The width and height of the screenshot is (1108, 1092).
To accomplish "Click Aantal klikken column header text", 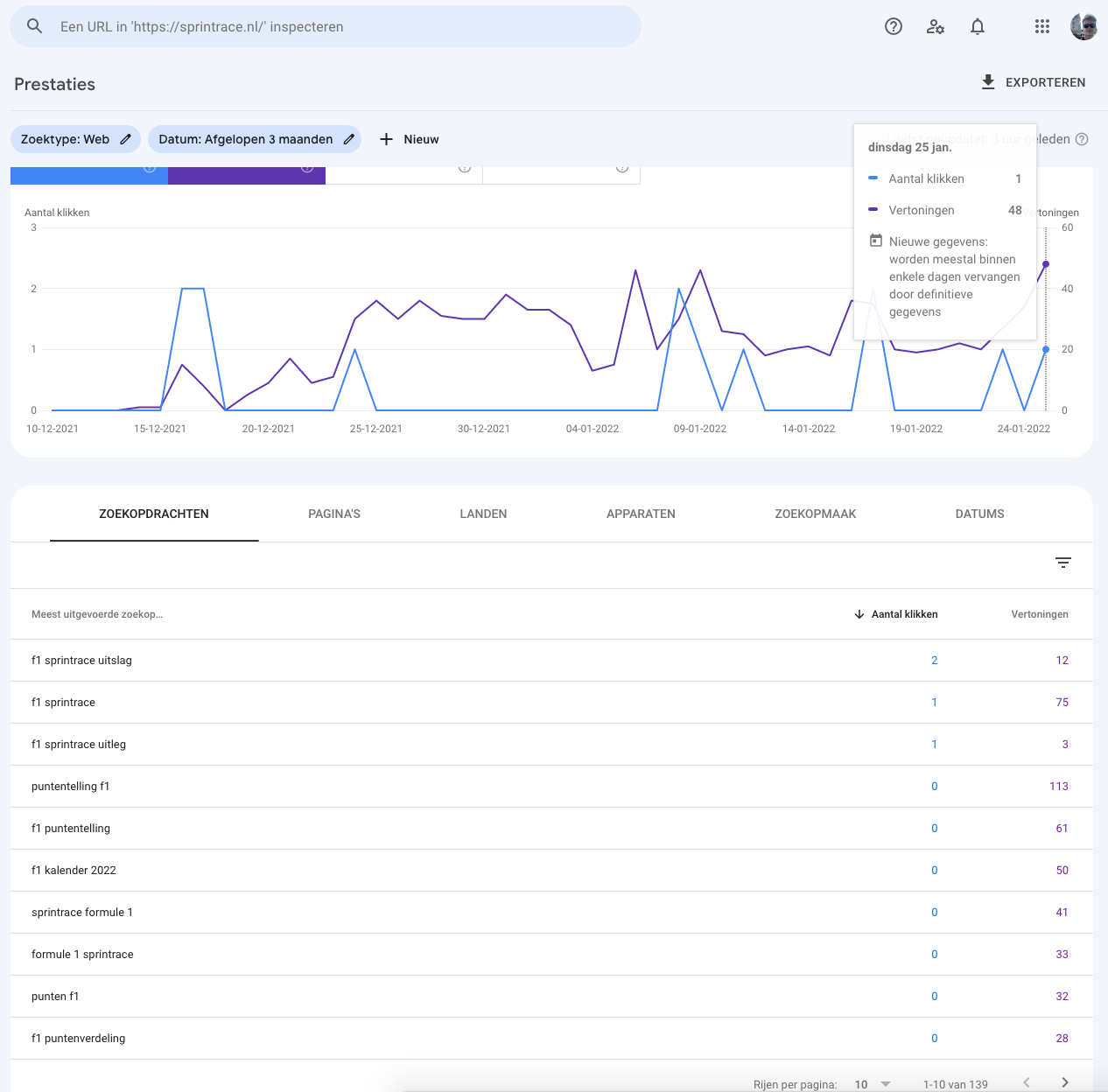I will (904, 614).
